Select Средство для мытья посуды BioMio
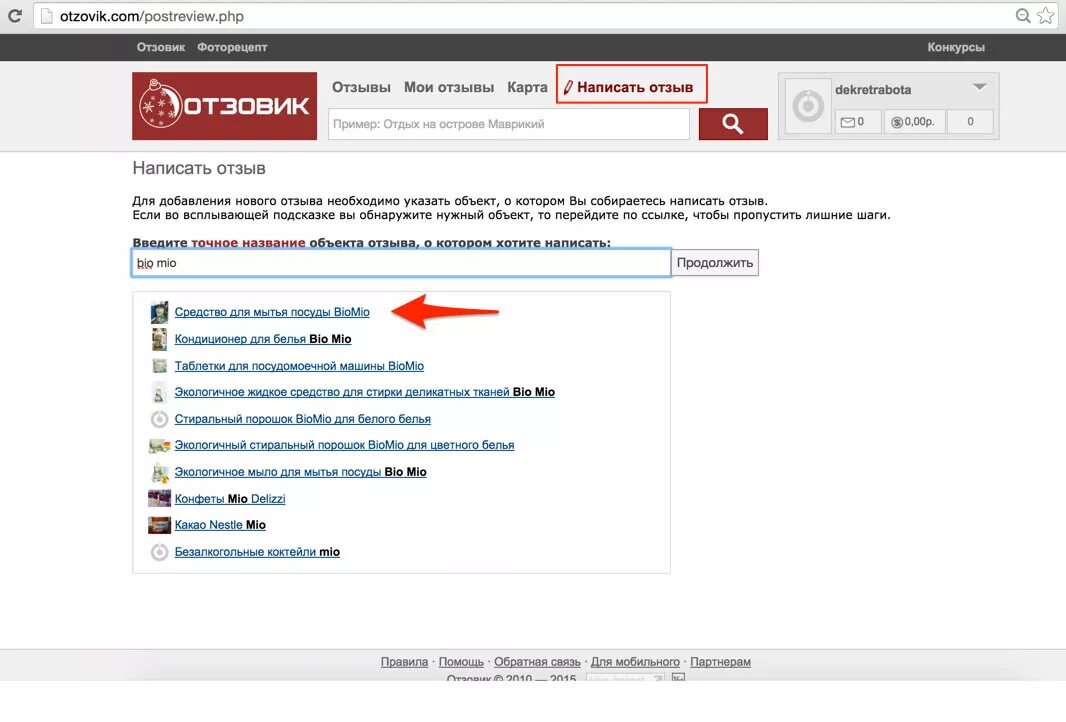Viewport: 1066px width, 722px height. coord(272,312)
